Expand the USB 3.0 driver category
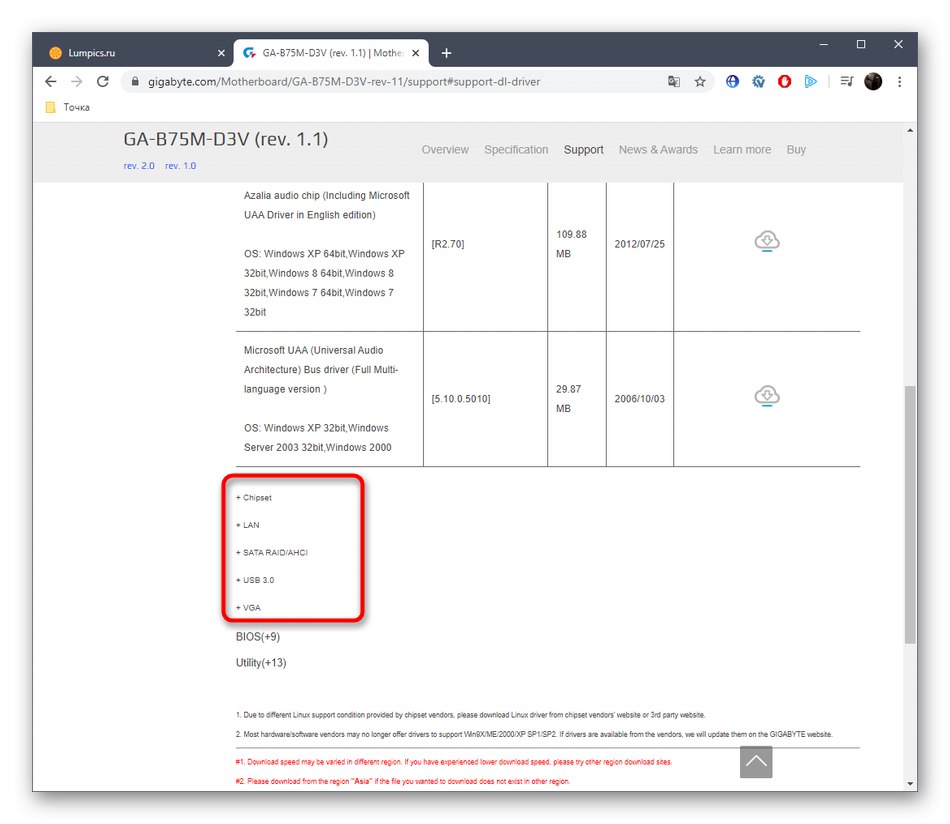950x824 pixels. click(255, 580)
